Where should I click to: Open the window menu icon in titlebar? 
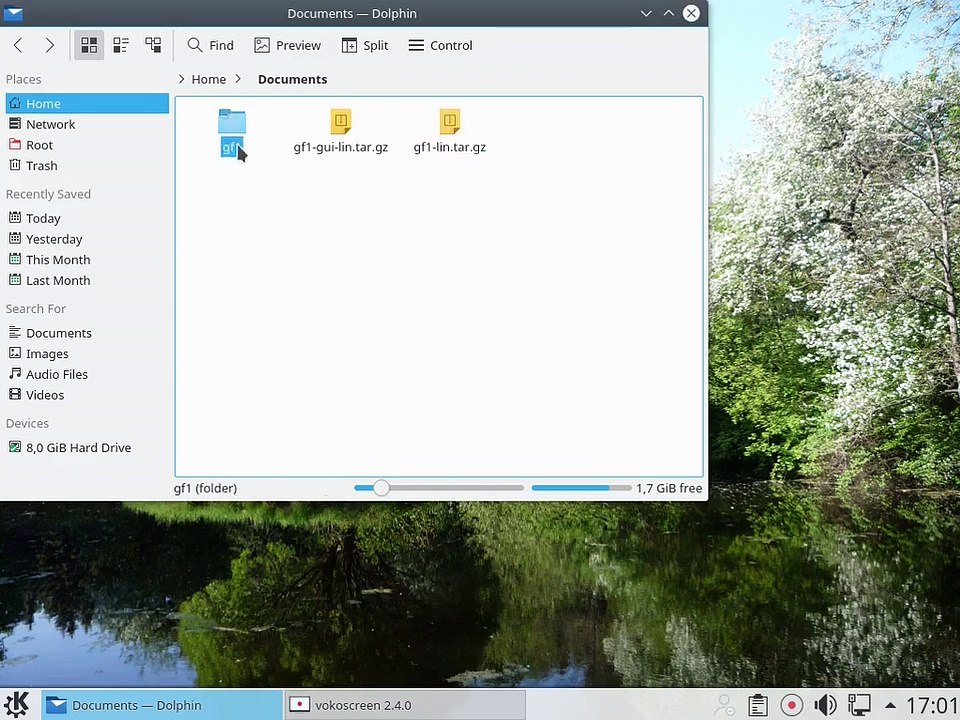pos(12,13)
